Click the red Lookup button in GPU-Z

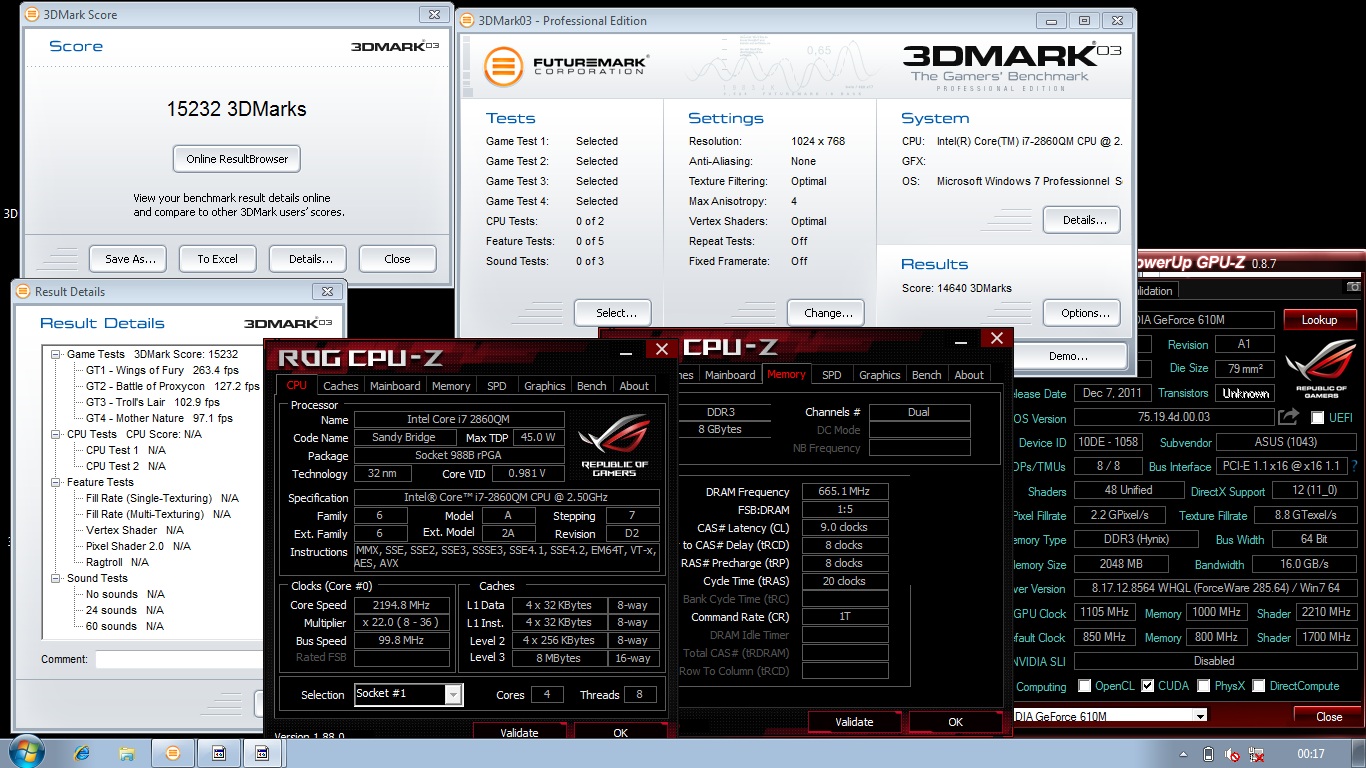tap(1319, 319)
